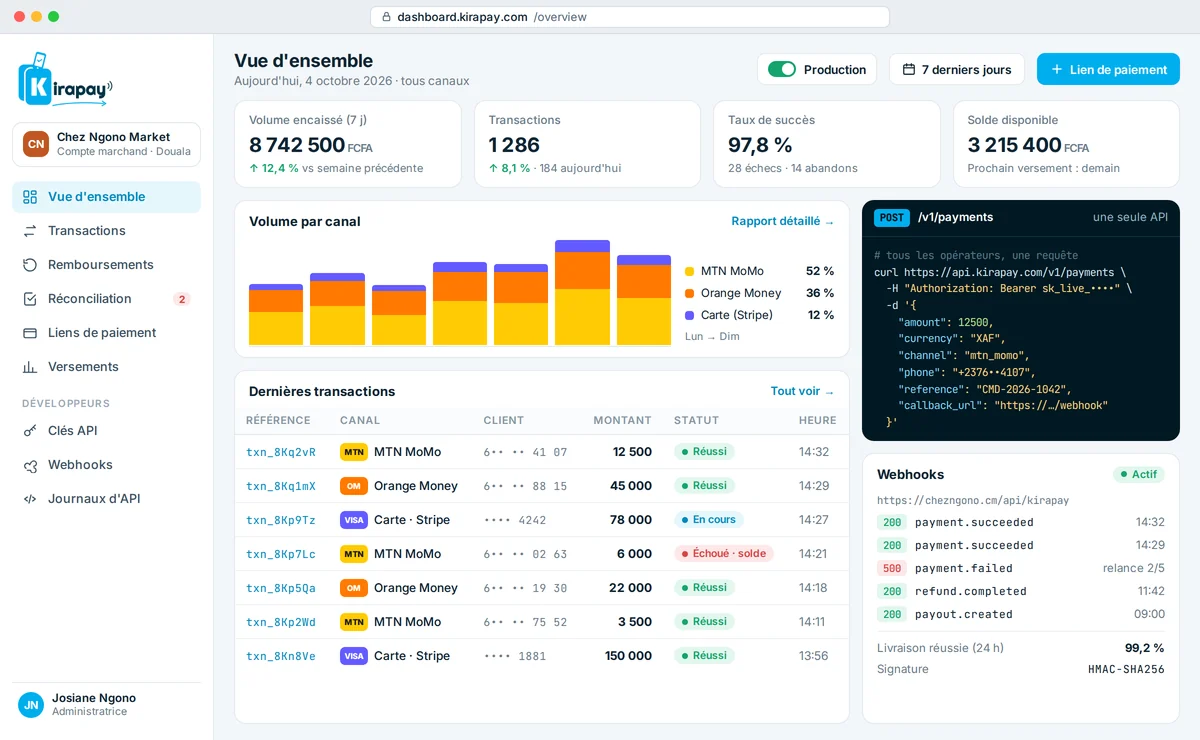Image resolution: width=1200 pixels, height=740 pixels.
Task: Click the JN user avatar
Action: [31, 705]
